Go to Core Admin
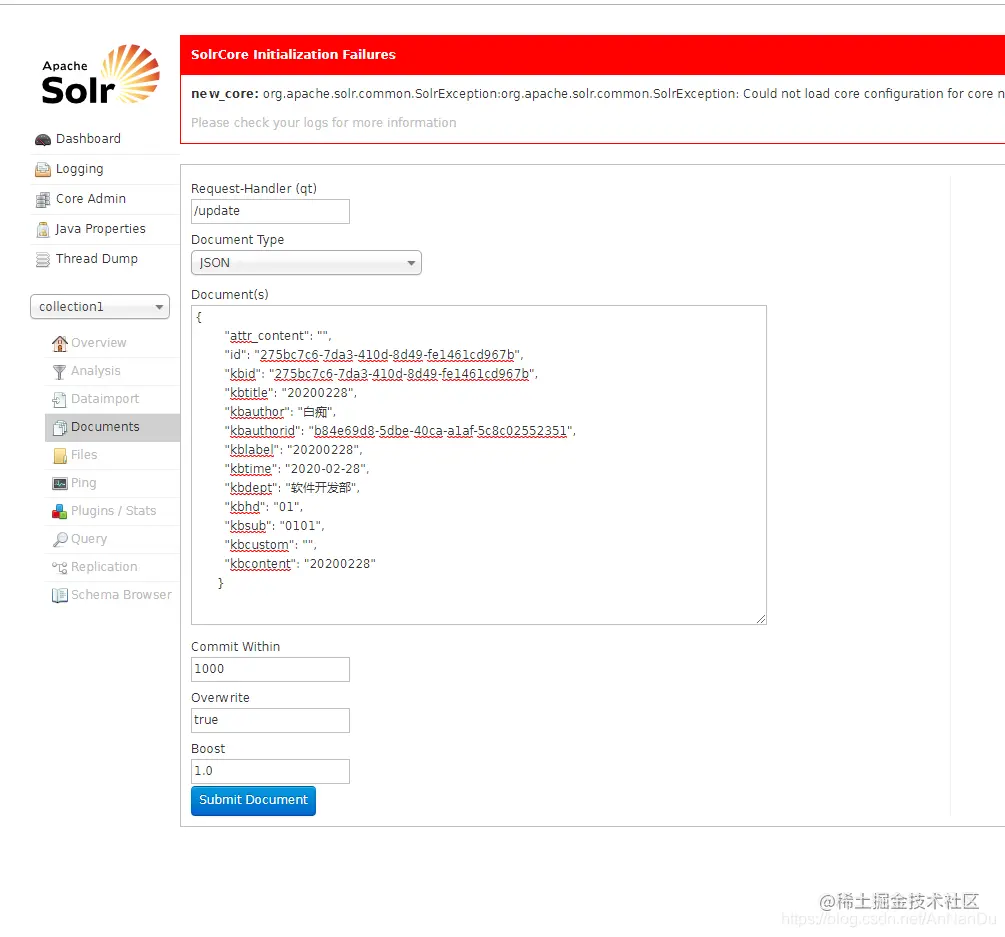Screen dimensions: 1005x937 coord(90,199)
